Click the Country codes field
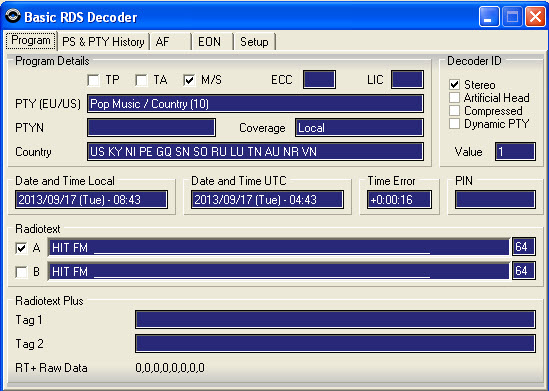Screen dimensions: 549x391 pos(255,152)
